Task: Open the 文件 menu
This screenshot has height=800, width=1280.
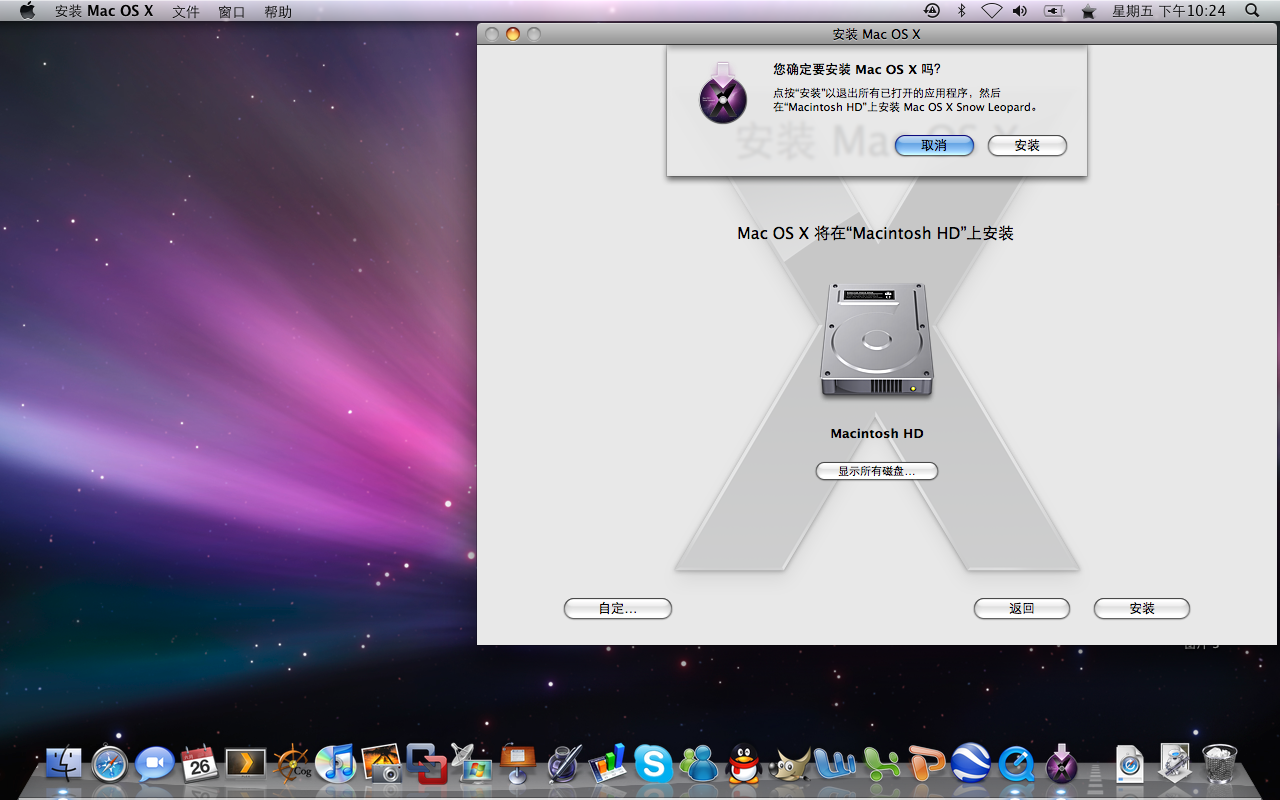Action: pyautogui.click(x=186, y=11)
